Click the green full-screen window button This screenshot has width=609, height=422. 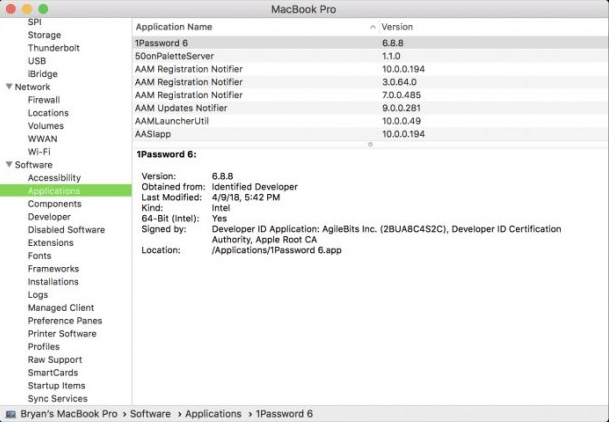[x=43, y=9]
